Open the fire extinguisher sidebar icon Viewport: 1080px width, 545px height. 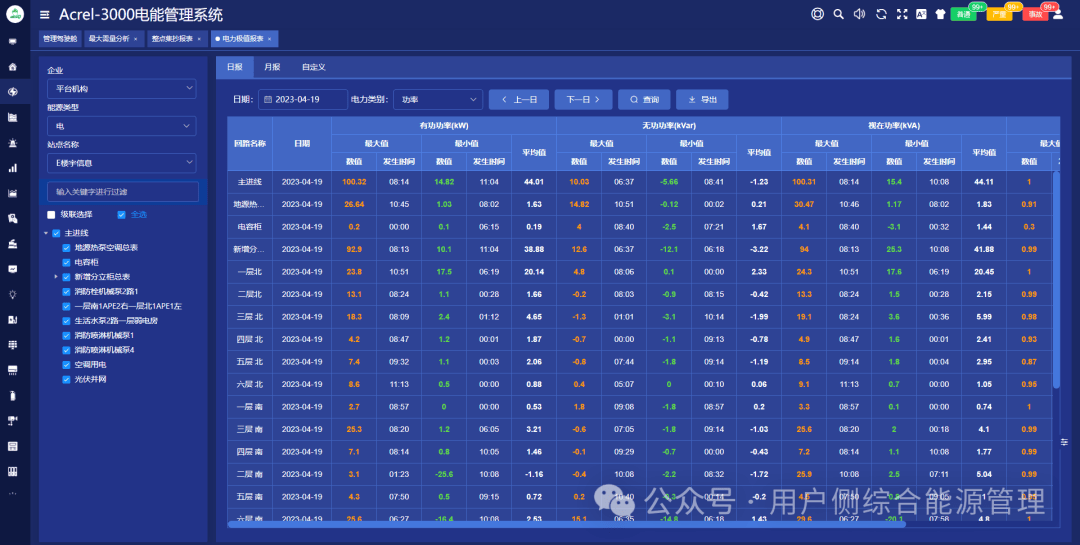pos(12,395)
